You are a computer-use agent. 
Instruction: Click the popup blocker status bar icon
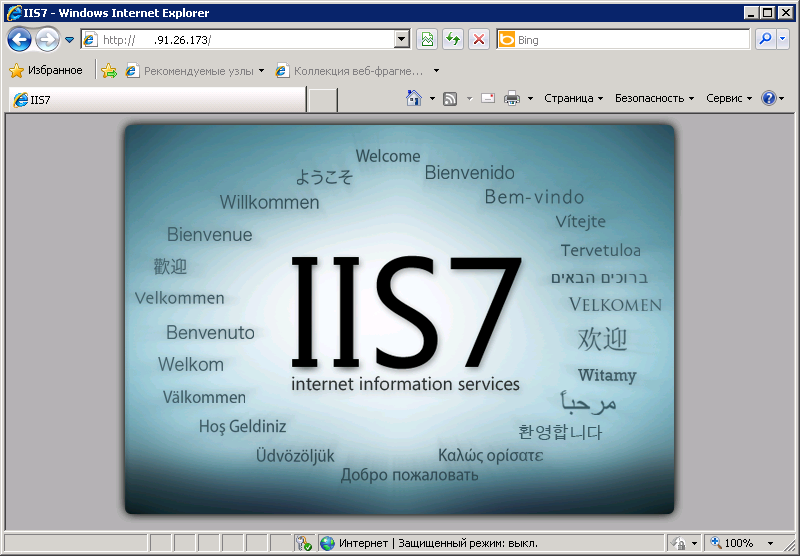(304, 543)
